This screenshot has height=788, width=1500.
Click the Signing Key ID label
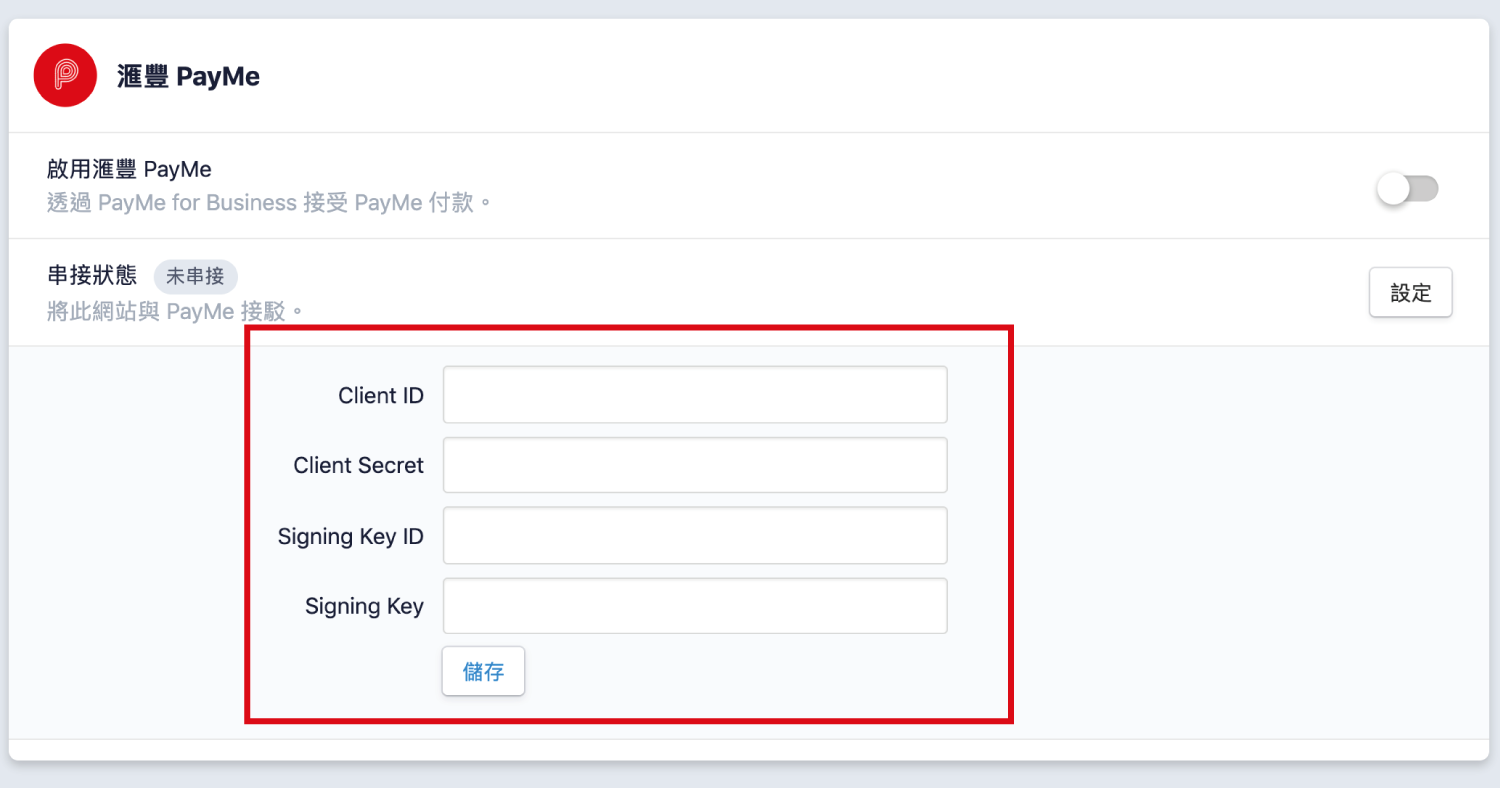coord(350,537)
